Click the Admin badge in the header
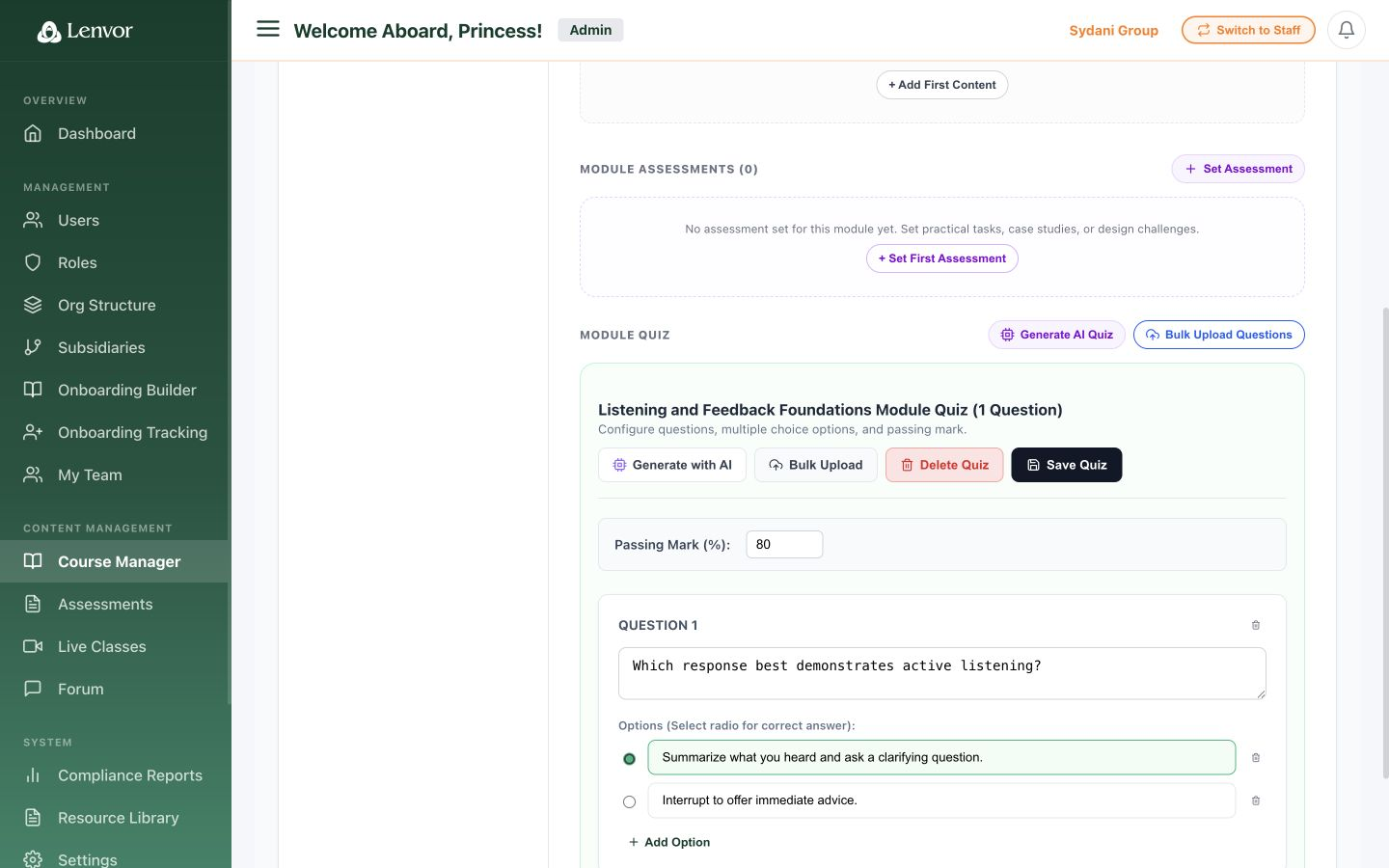Screen dimensions: 1389x868 click(x=590, y=30)
